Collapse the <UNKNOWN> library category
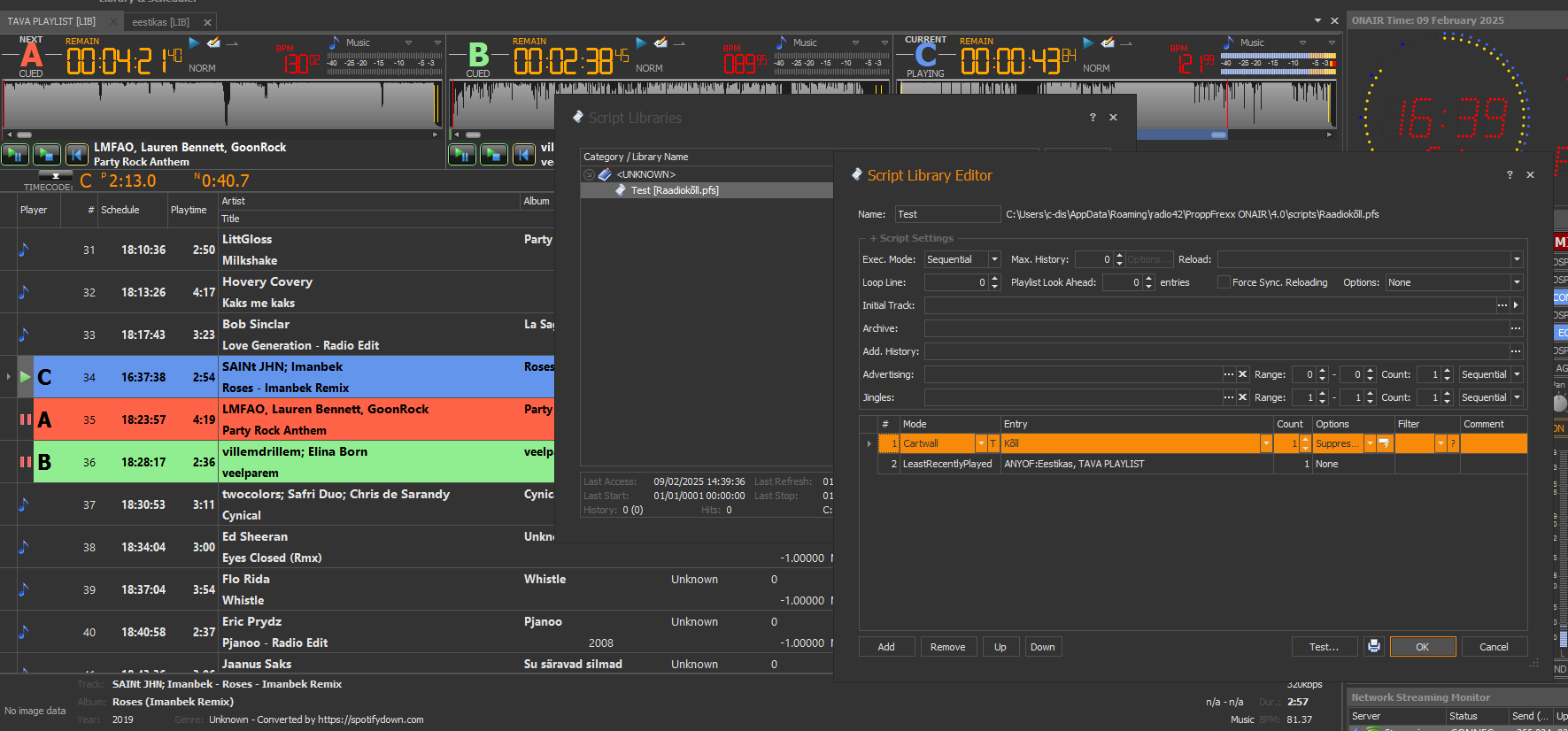This screenshot has width=1568, height=731. (589, 174)
